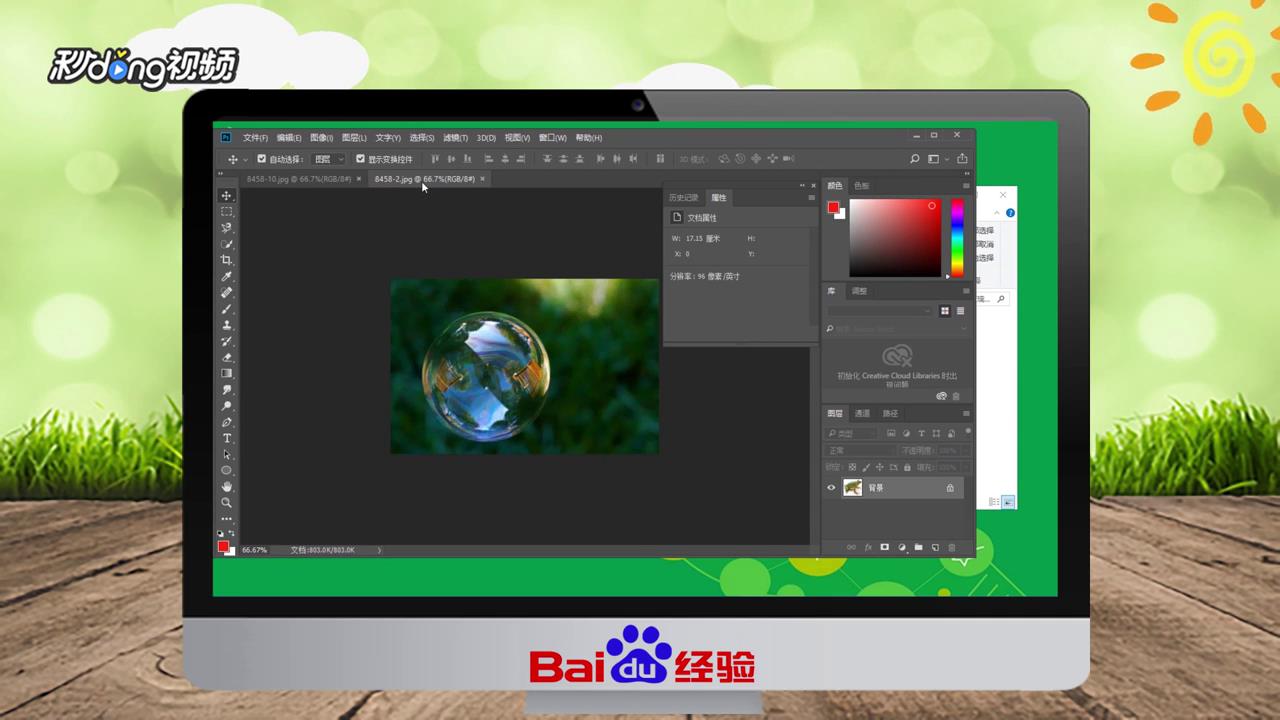Open the 窗口(W) menu
The height and width of the screenshot is (720, 1280).
click(553, 138)
